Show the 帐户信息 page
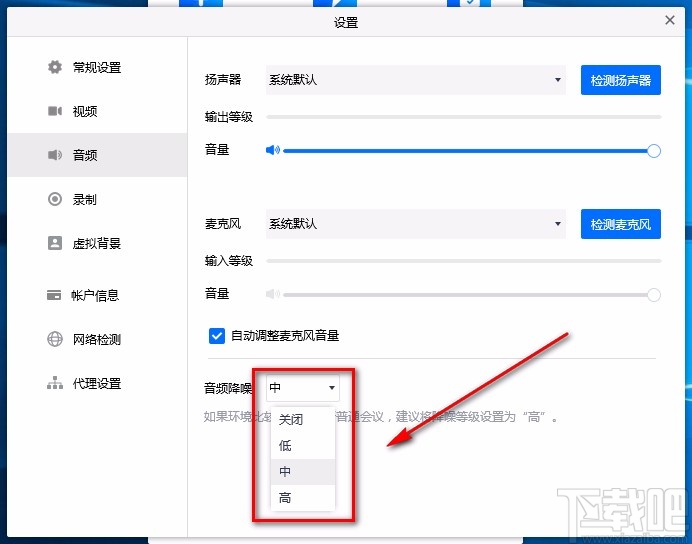Image resolution: width=692 pixels, height=544 pixels. click(x=97, y=295)
